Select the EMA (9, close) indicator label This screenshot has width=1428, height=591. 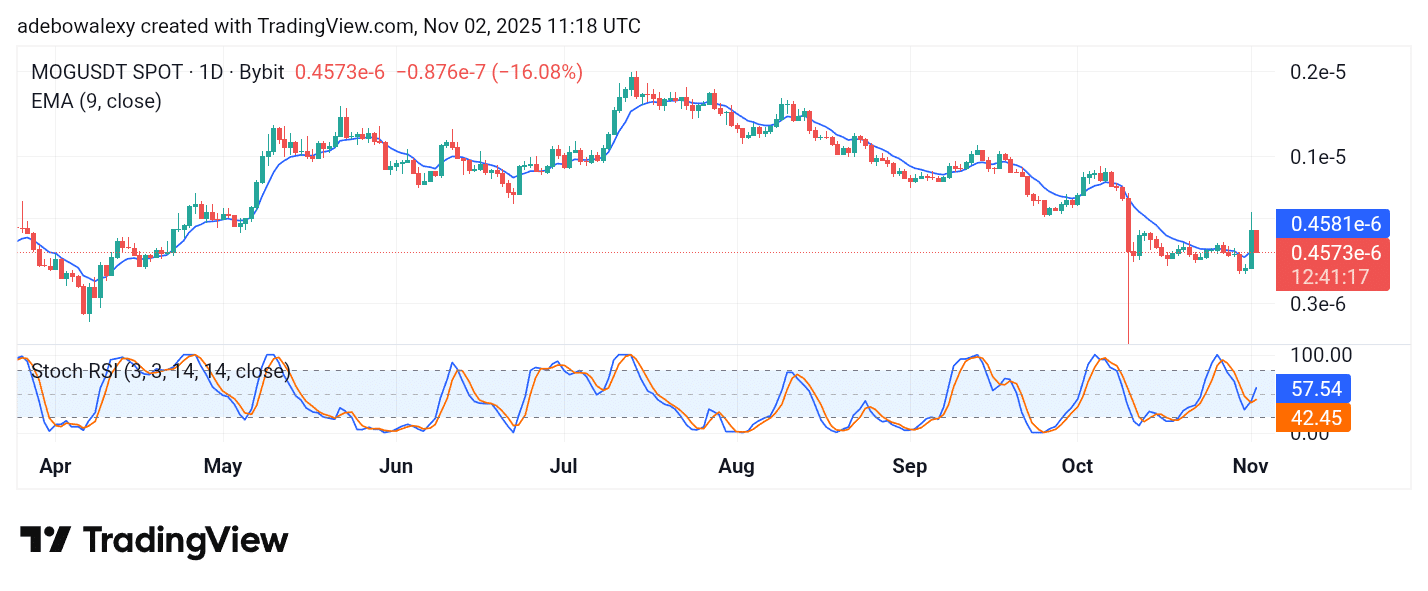[95, 100]
